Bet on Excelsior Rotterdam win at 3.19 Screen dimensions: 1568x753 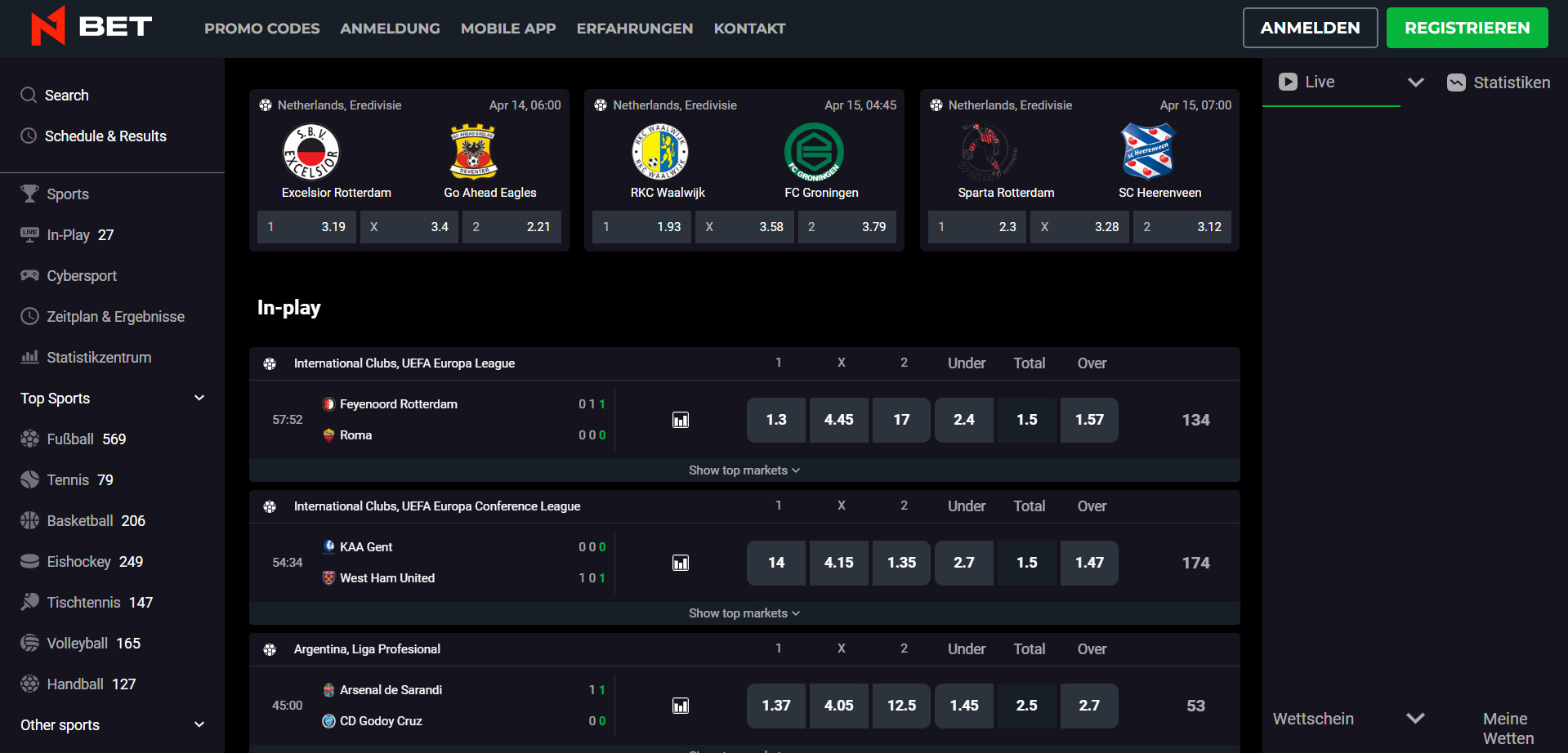[x=307, y=227]
